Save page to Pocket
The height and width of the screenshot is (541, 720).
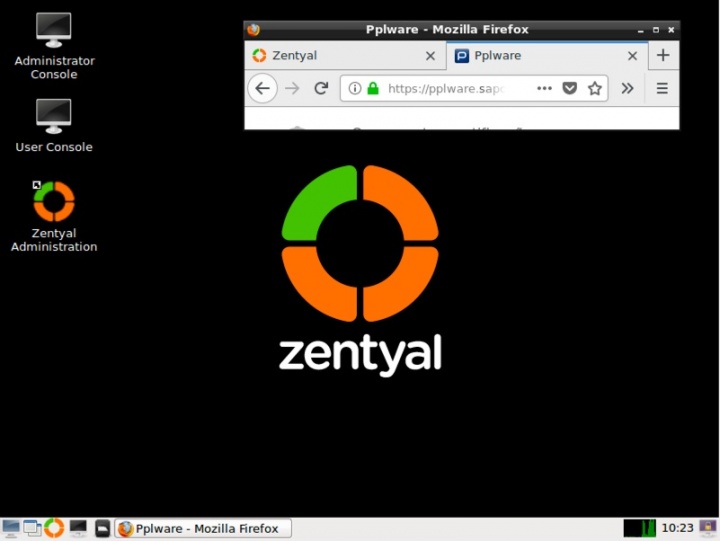pos(570,88)
